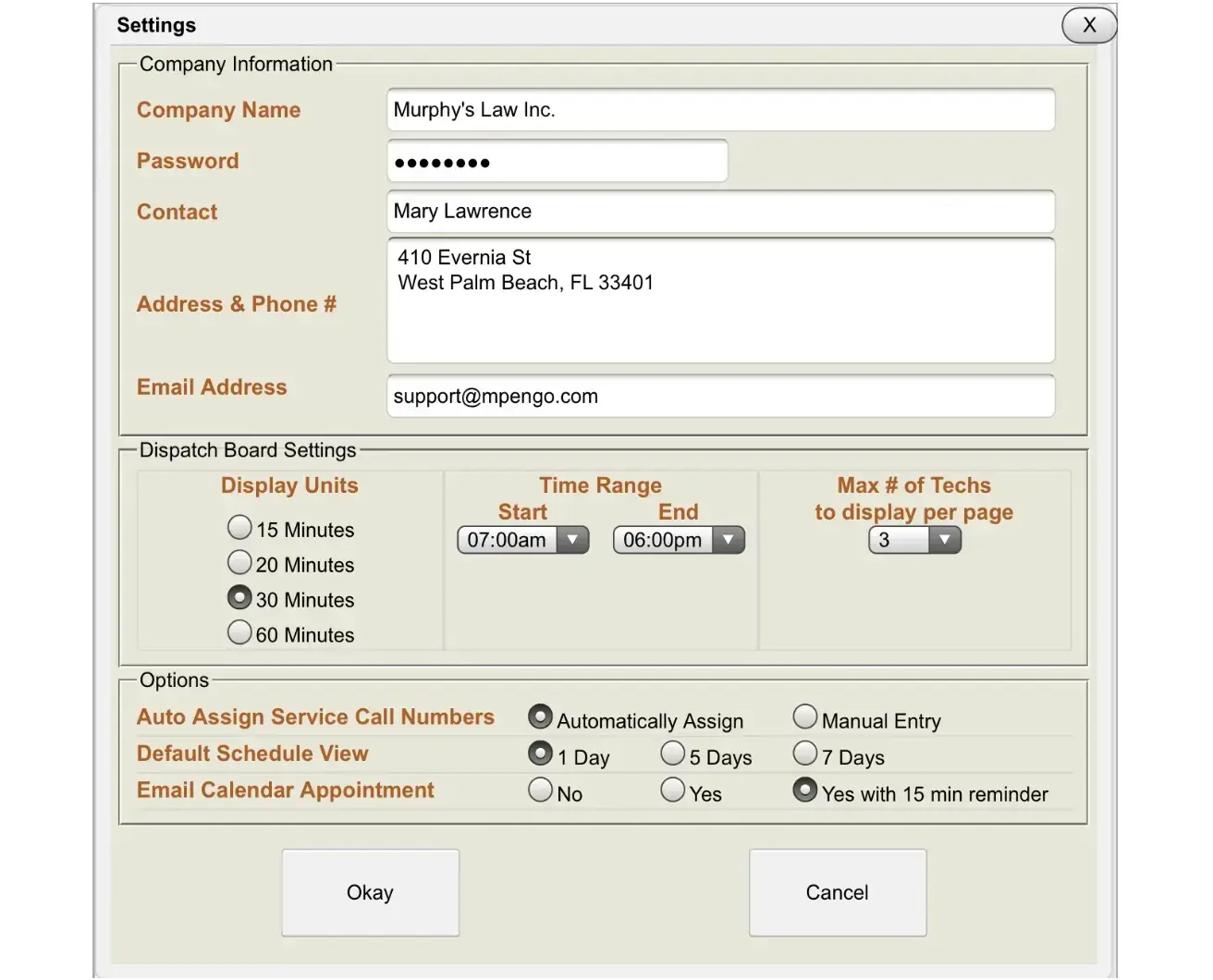This screenshot has height=980, width=1213.
Task: Expand the Max # of Techs dropdown
Action: [x=914, y=540]
